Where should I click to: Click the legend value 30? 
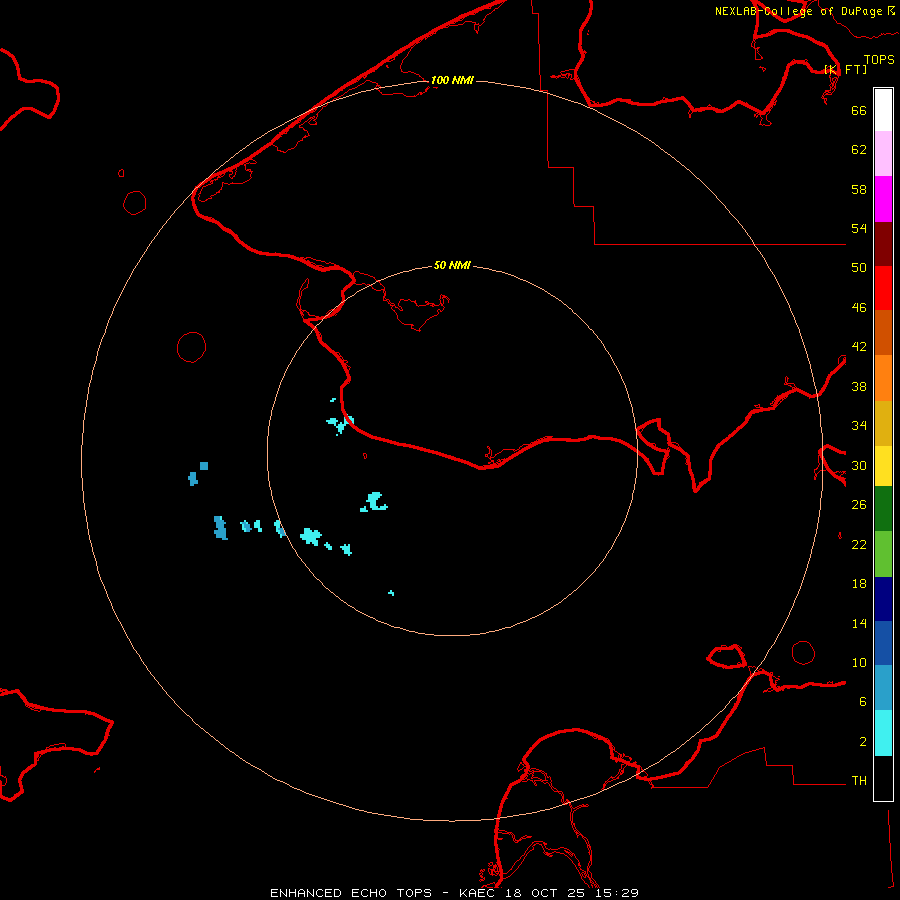coord(859,465)
